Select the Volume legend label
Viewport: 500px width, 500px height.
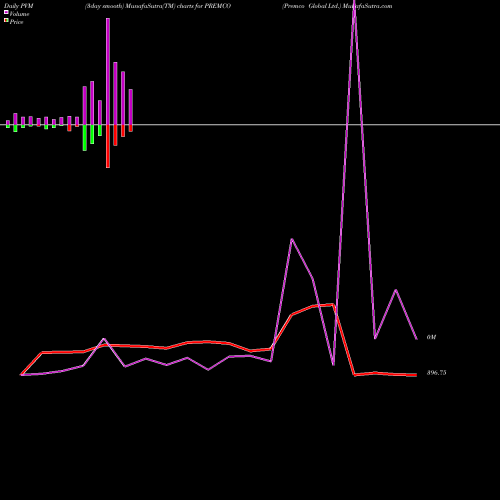(x=19, y=14)
